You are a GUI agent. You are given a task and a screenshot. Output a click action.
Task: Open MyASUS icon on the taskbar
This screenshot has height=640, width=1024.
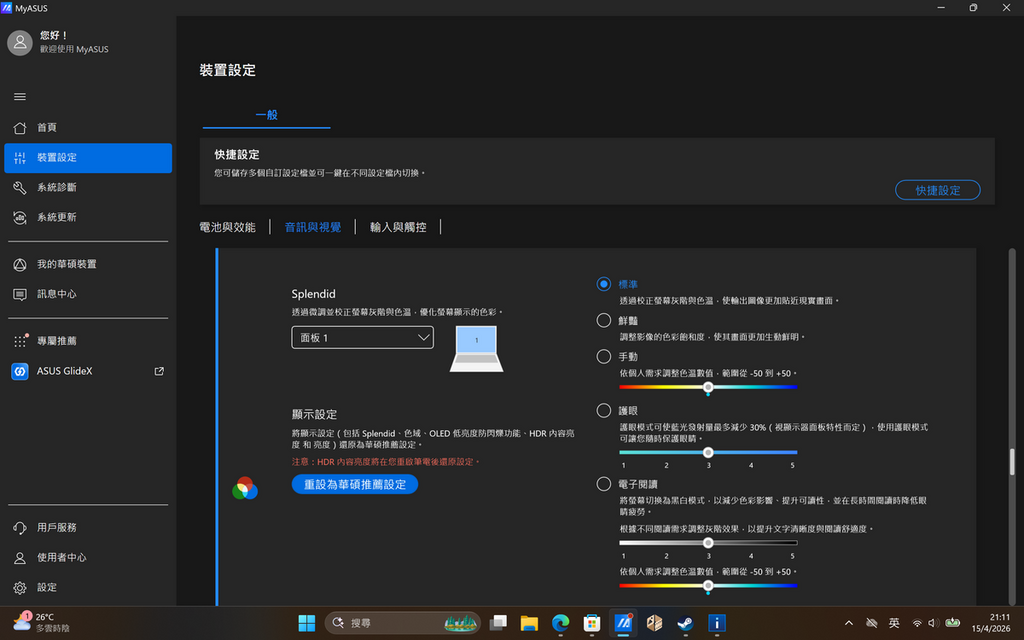click(x=623, y=622)
